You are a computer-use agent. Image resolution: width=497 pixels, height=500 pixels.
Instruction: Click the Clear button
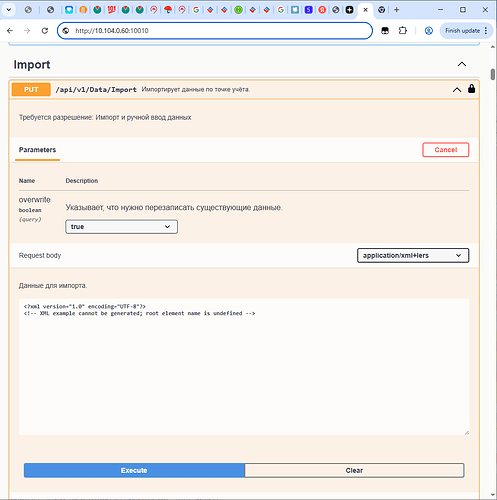[354, 470]
